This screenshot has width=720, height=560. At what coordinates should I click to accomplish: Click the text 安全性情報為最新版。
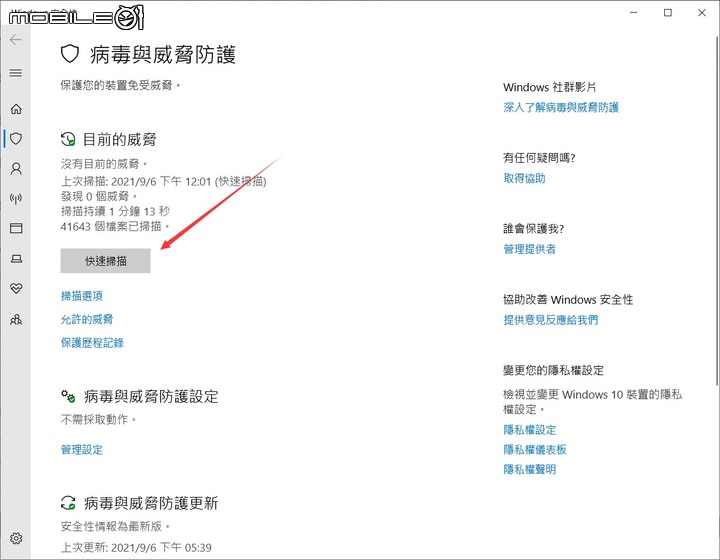coord(115,526)
